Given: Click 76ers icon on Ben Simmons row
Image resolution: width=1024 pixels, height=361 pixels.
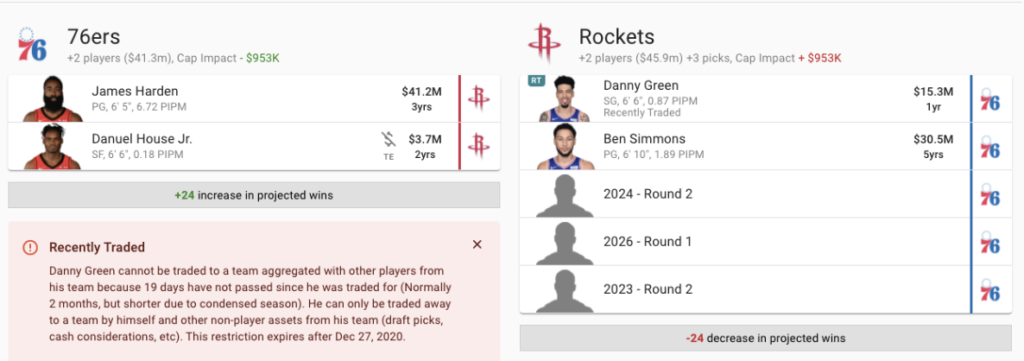Looking at the screenshot, I should click(990, 146).
